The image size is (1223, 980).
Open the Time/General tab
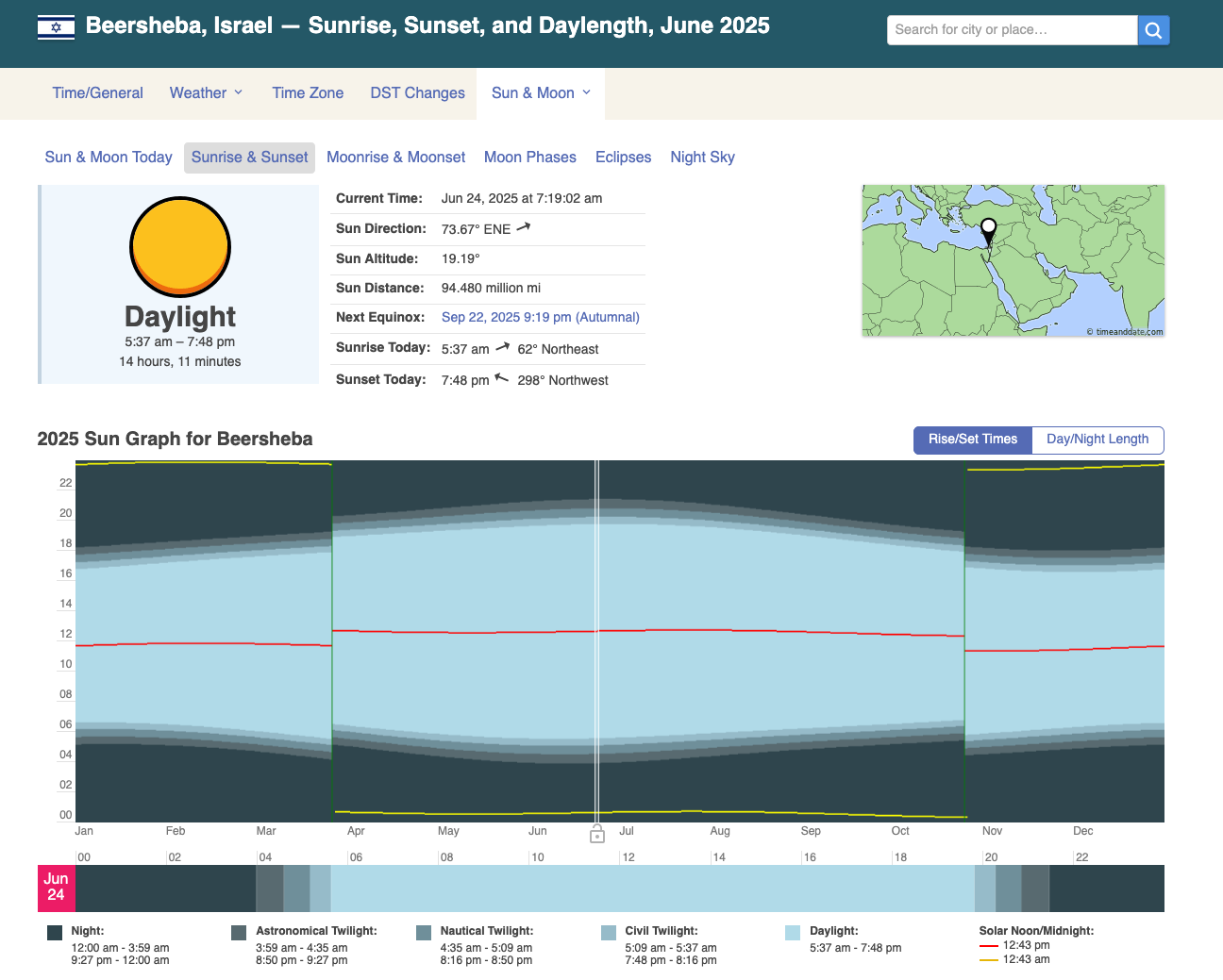click(98, 93)
